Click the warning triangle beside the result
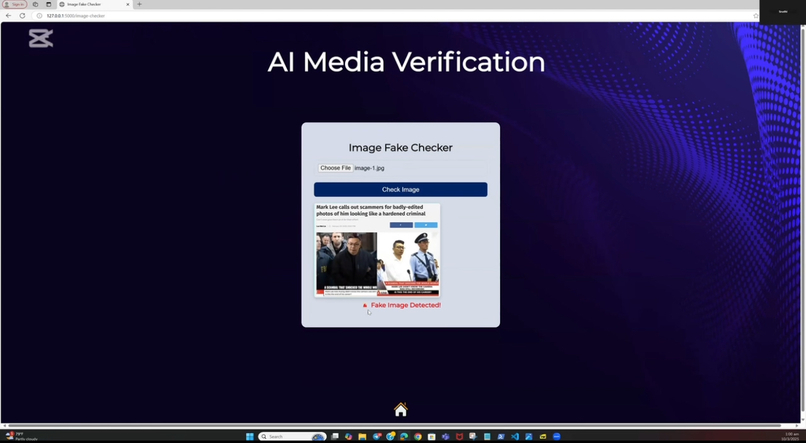Image resolution: width=806 pixels, height=443 pixels. tap(365, 305)
